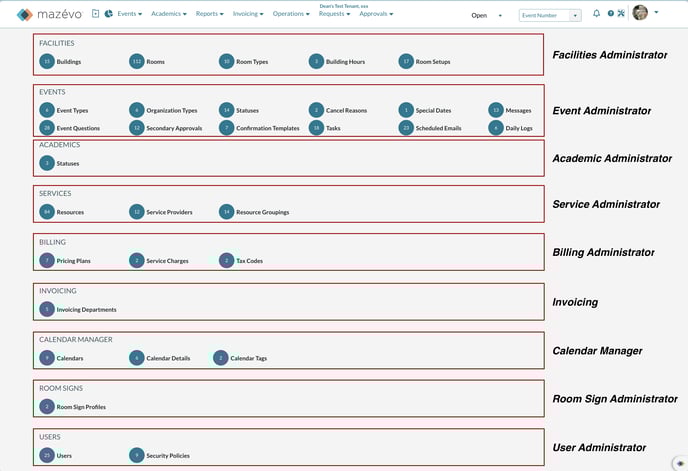Click the Calendar Tags count badge
The width and height of the screenshot is (688, 471).
(x=221, y=358)
